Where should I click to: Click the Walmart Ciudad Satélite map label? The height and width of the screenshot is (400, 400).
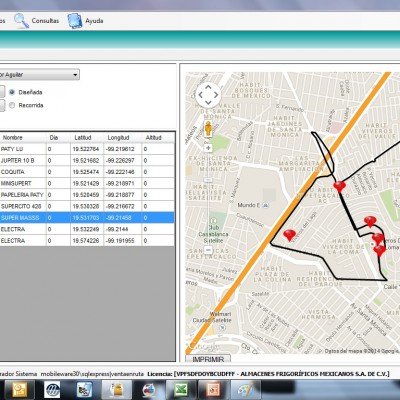(x=212, y=317)
